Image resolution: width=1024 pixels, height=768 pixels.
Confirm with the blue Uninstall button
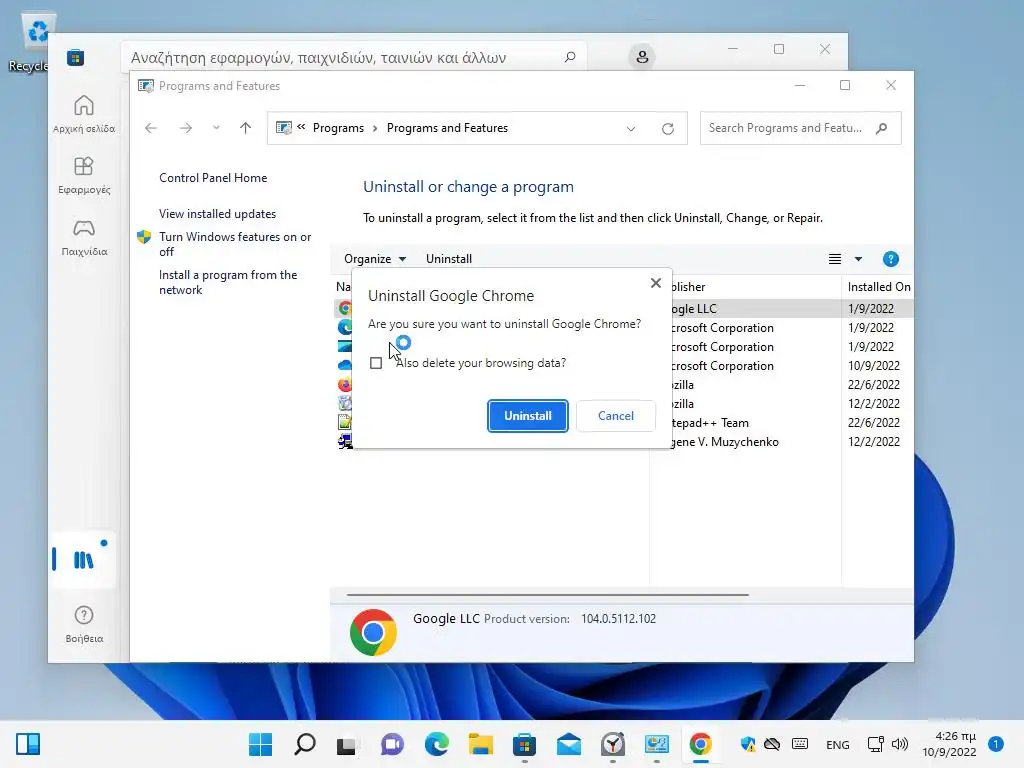point(528,416)
